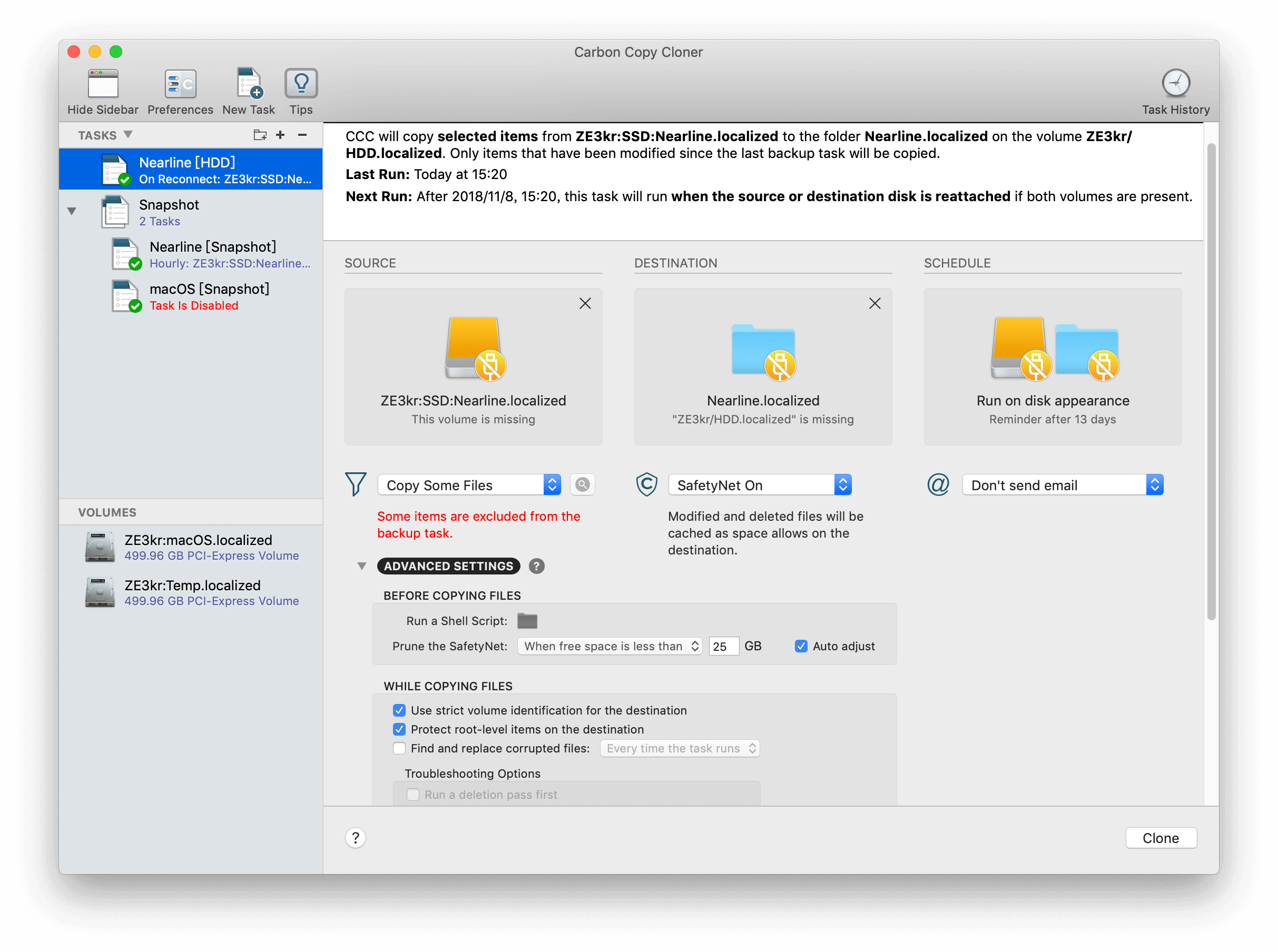Collapse the Snapshot task group

point(72,212)
